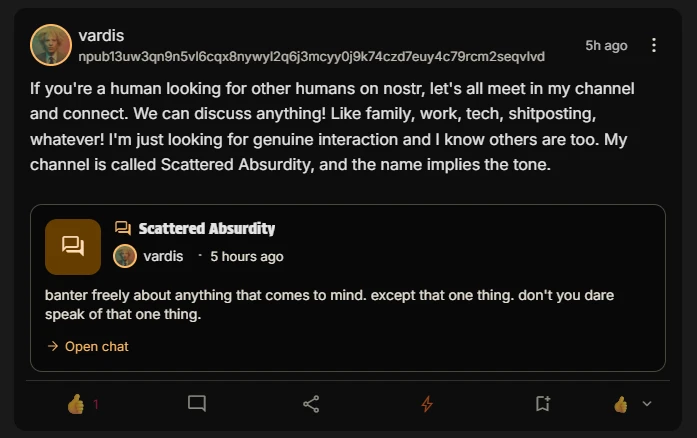Click the Scattered Absurdity channel title

pos(207,229)
